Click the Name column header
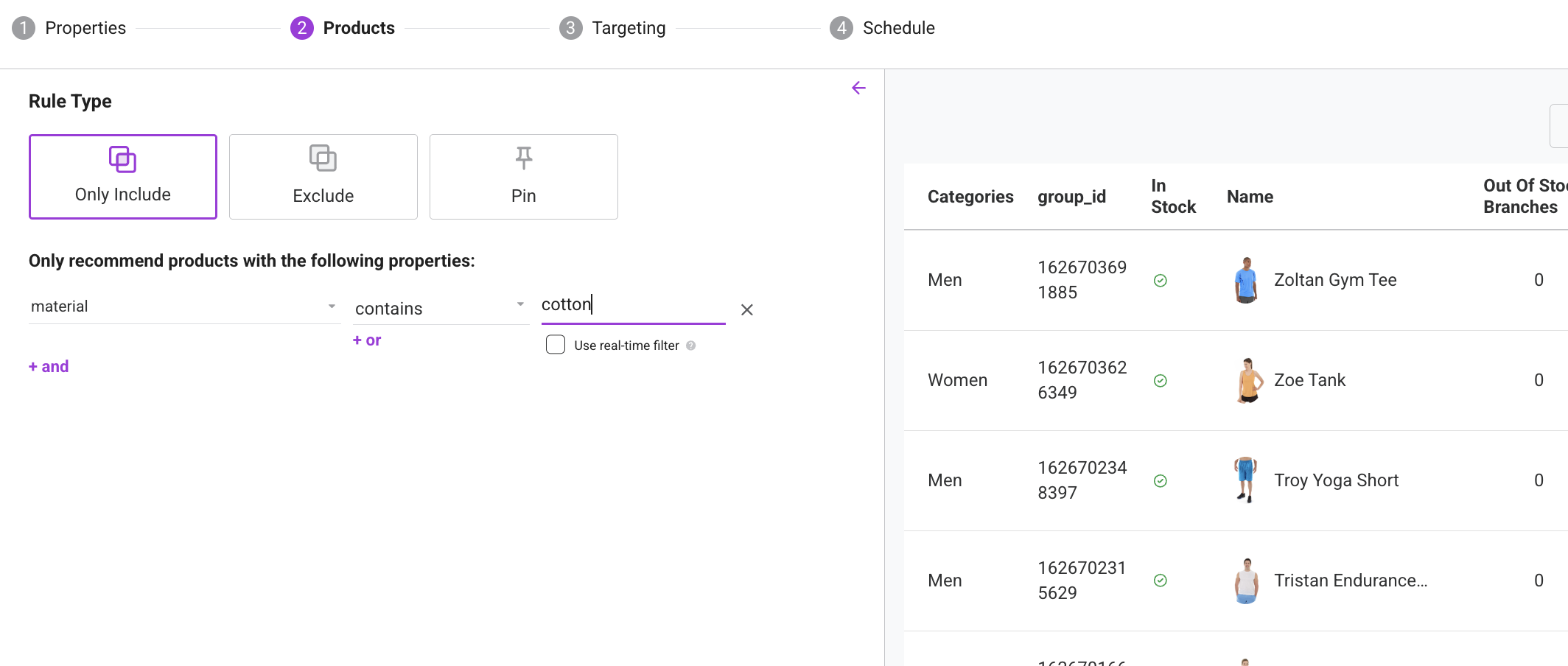Screen dimensions: 1568x666 tap(1250, 197)
